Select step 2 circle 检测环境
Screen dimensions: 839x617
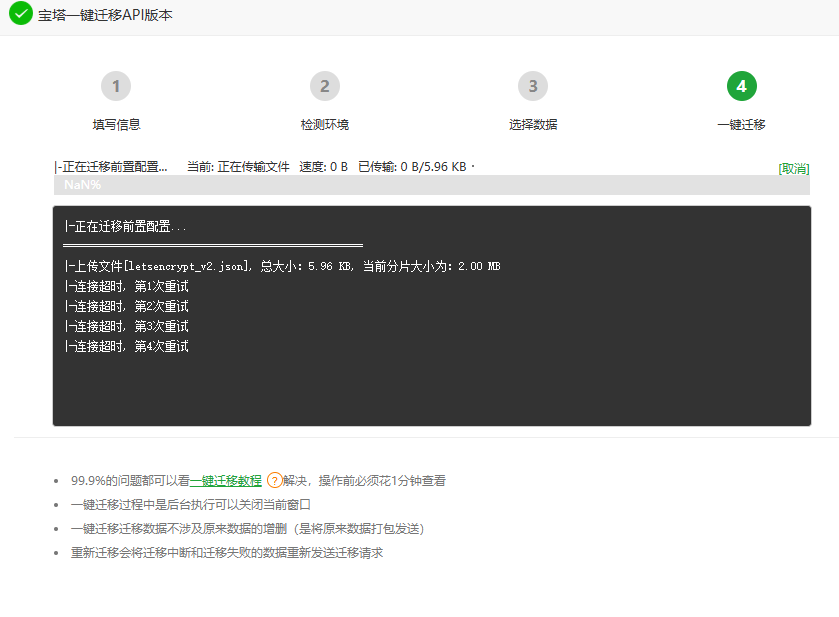(x=324, y=86)
